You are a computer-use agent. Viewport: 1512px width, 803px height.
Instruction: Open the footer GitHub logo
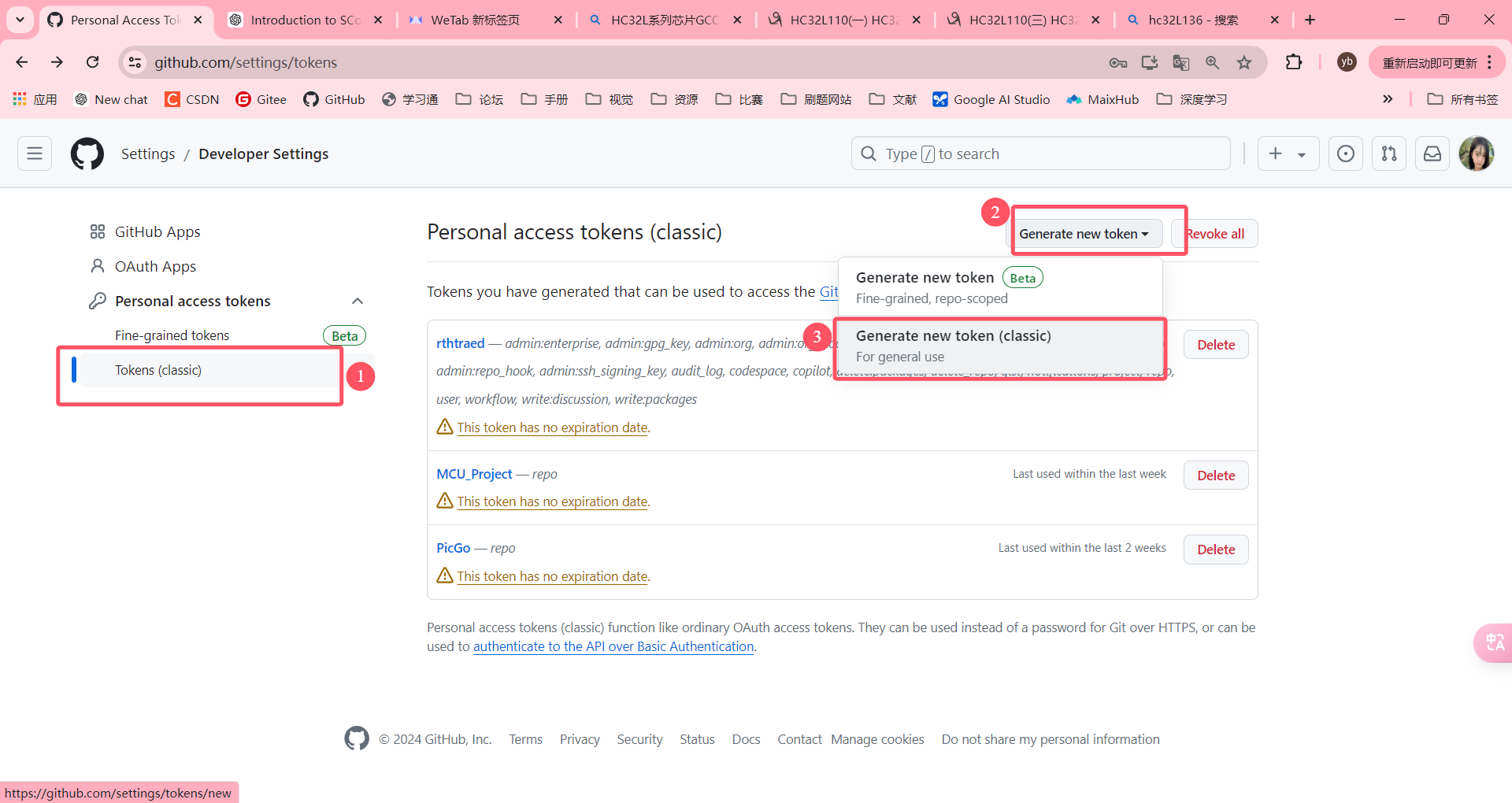pos(357,738)
